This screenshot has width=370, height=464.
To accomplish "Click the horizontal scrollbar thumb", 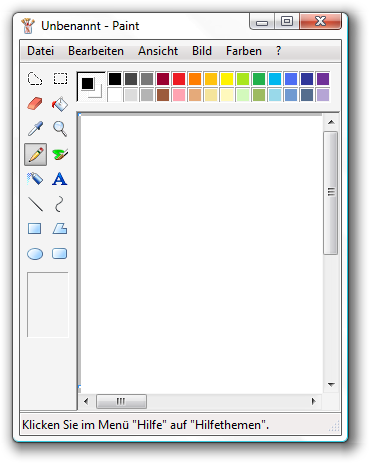I will coord(121,401).
